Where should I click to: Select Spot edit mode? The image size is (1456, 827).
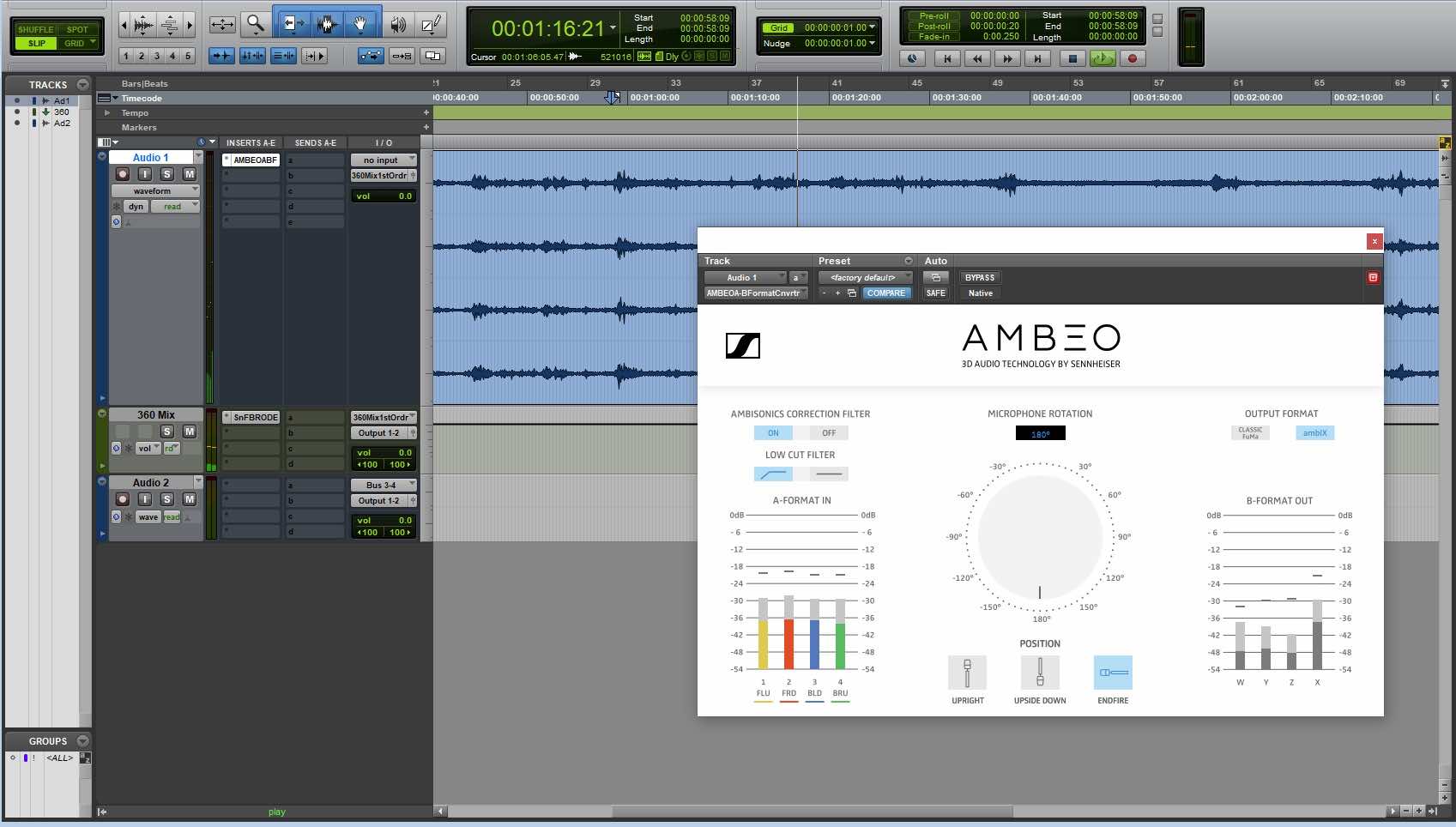(77, 29)
